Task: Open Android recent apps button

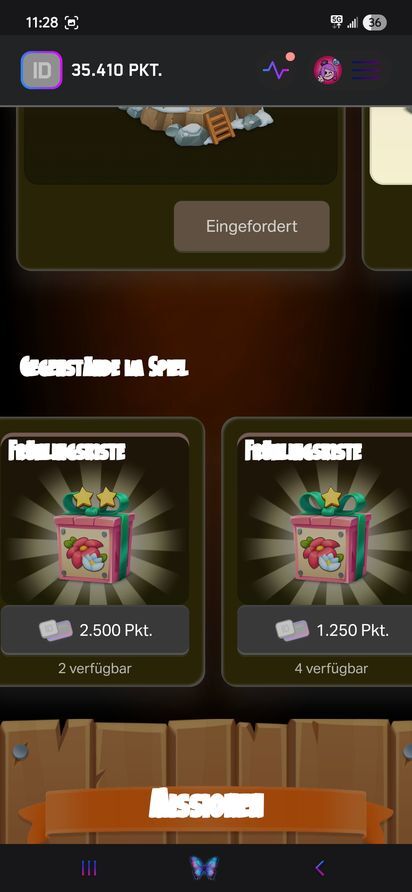Action: click(89, 868)
